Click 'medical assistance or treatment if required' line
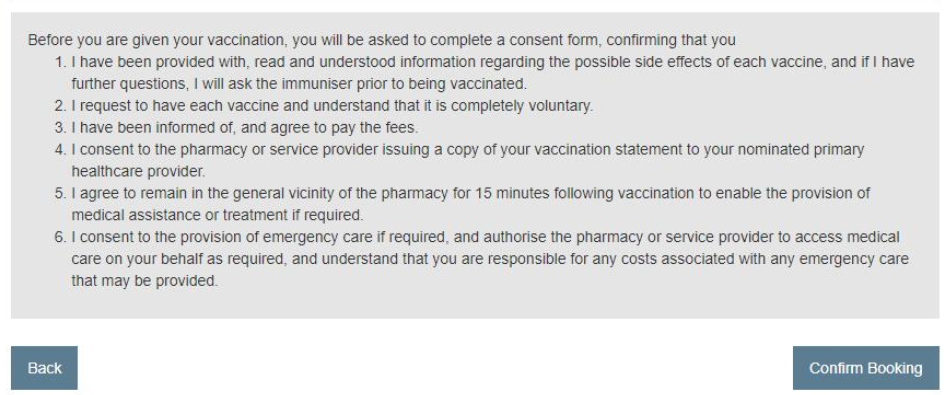The image size is (944, 395). click(217, 215)
